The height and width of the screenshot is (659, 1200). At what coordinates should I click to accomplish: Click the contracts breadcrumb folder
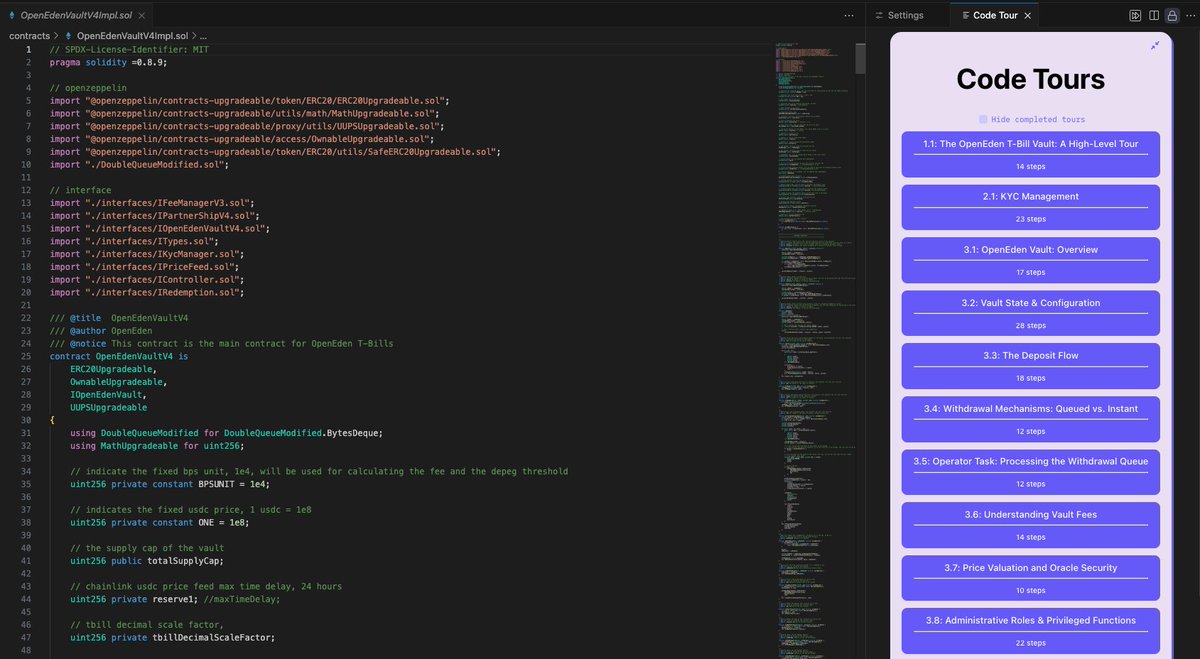click(x=29, y=36)
